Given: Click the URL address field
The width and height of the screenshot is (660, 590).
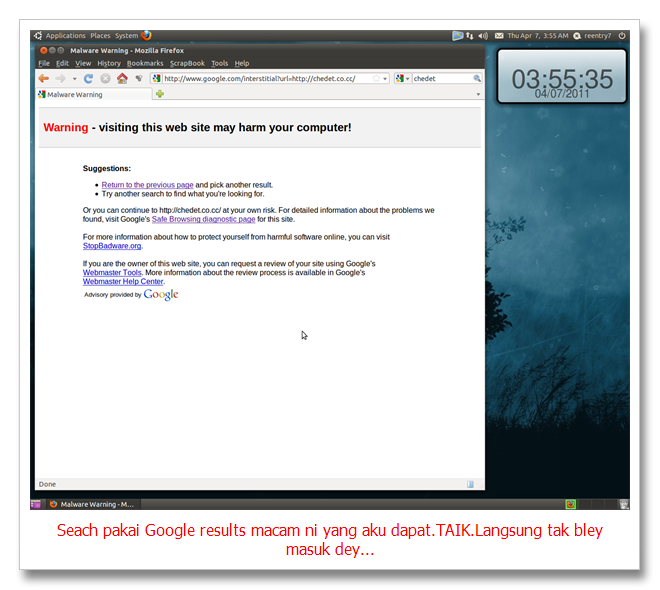Looking at the screenshot, I should pos(267,78).
